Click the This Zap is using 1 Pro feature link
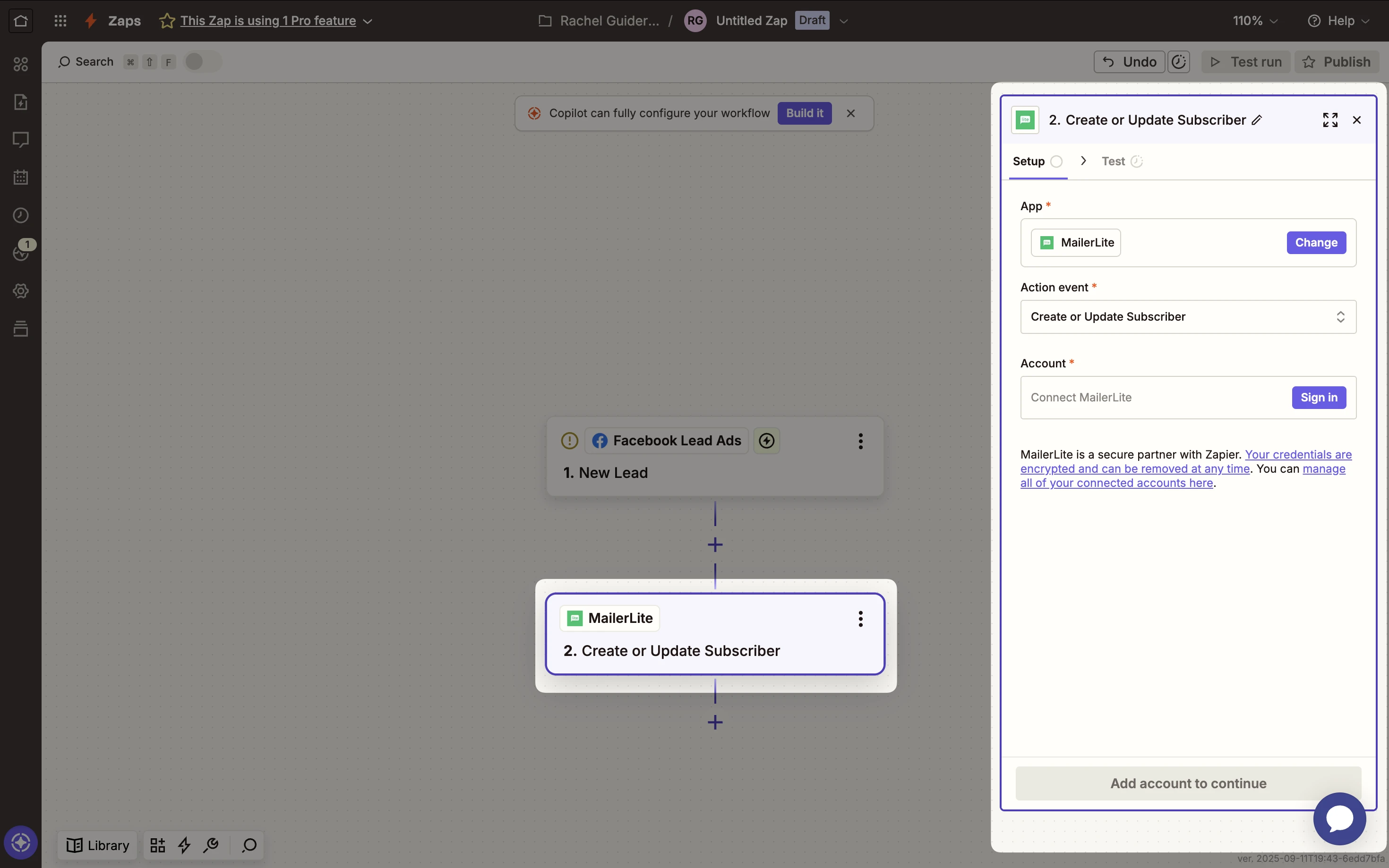 click(268, 21)
